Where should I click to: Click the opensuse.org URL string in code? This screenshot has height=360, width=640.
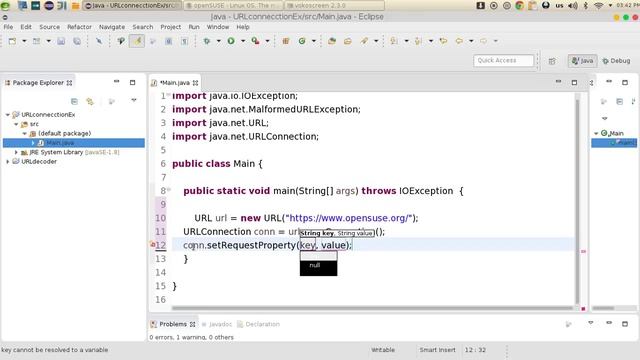click(x=349, y=218)
